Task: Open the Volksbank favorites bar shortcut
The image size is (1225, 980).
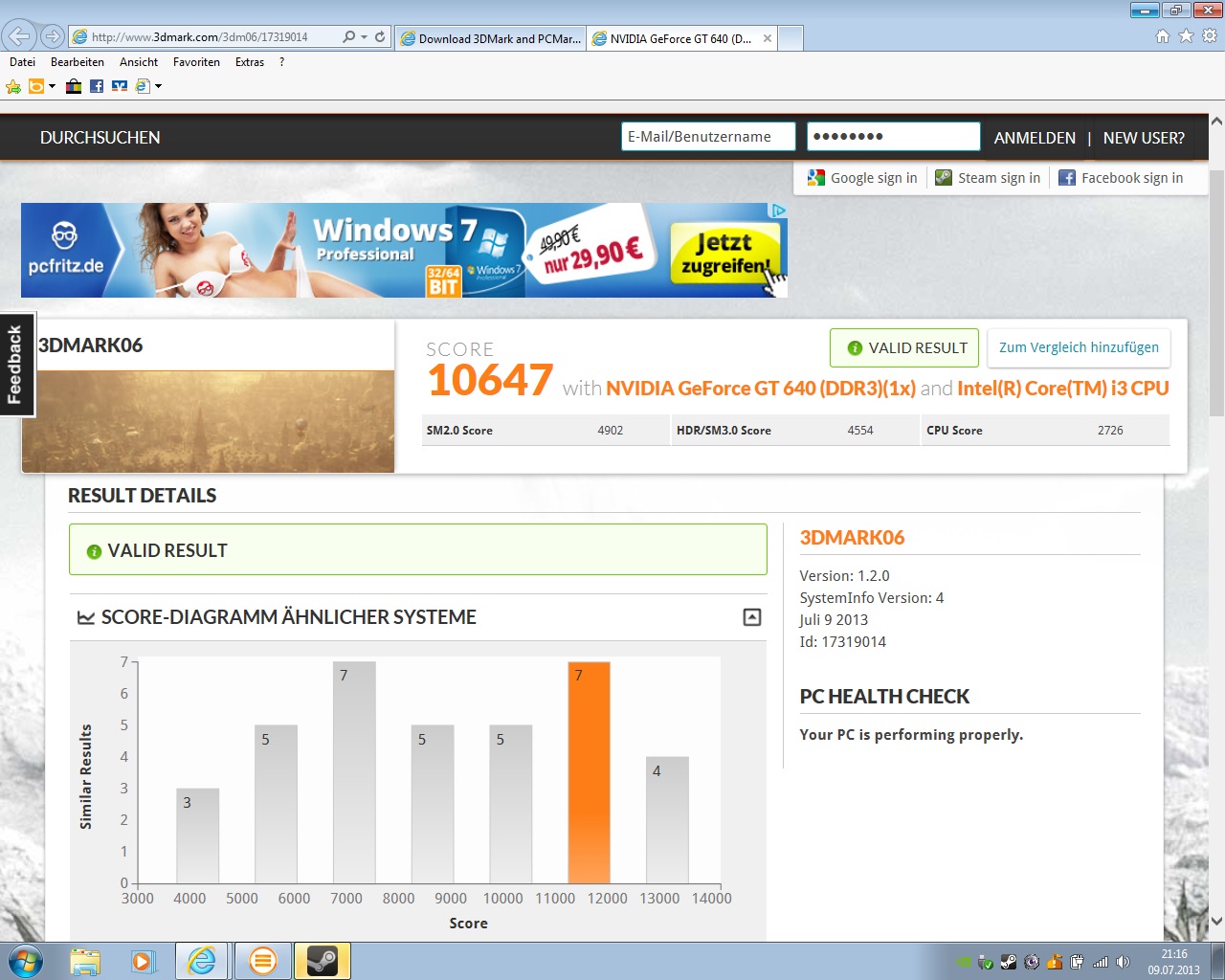Action: pos(120,86)
